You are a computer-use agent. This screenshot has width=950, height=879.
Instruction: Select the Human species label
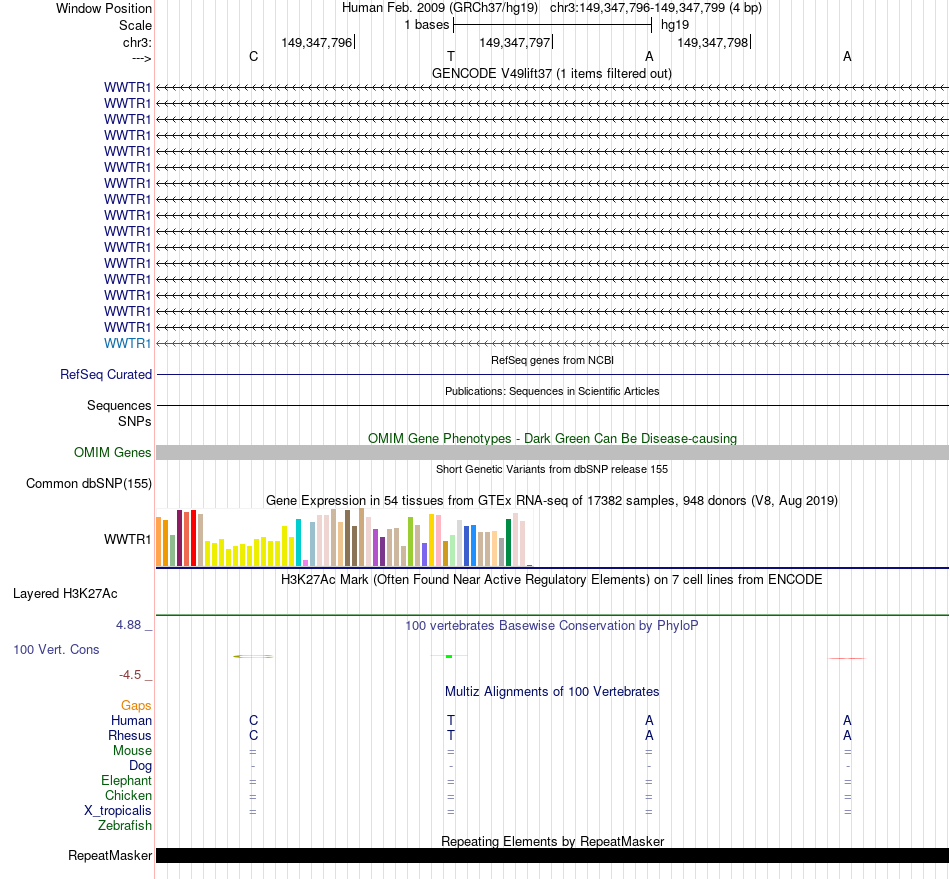coord(131,720)
